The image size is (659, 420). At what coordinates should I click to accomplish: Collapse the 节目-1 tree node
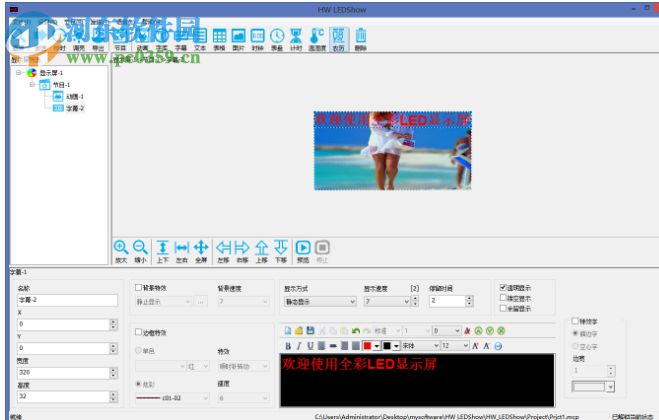pyautogui.click(x=32, y=85)
